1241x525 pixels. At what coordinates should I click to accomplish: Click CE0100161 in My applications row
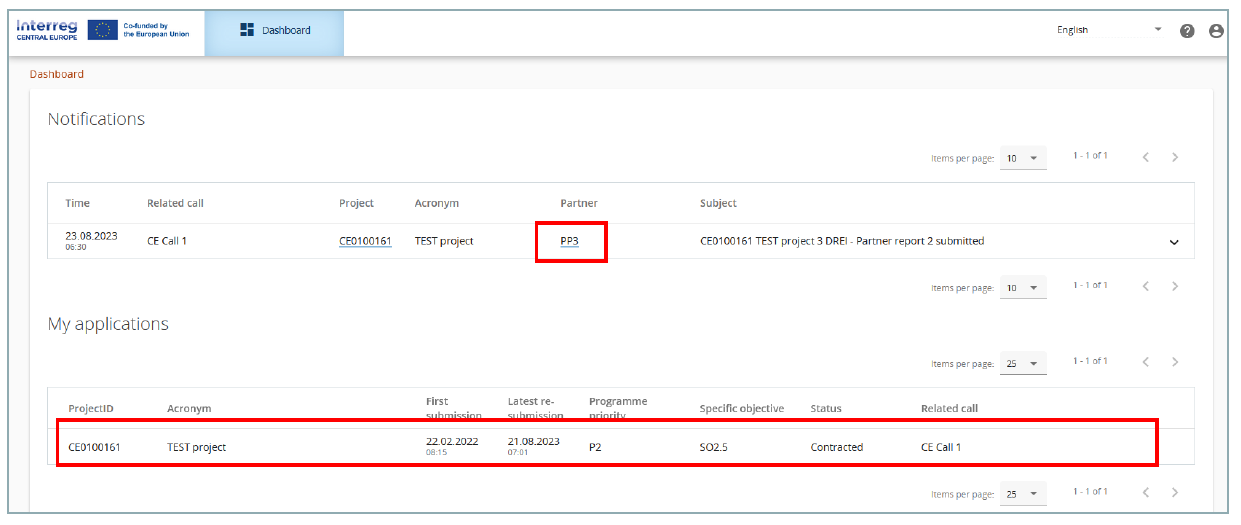pyautogui.click(x=94, y=447)
